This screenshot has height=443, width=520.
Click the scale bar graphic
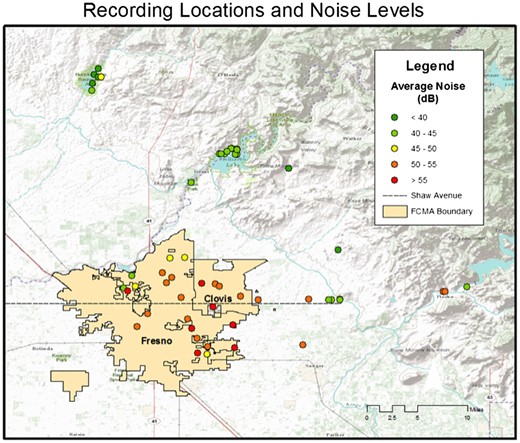tap(417, 409)
